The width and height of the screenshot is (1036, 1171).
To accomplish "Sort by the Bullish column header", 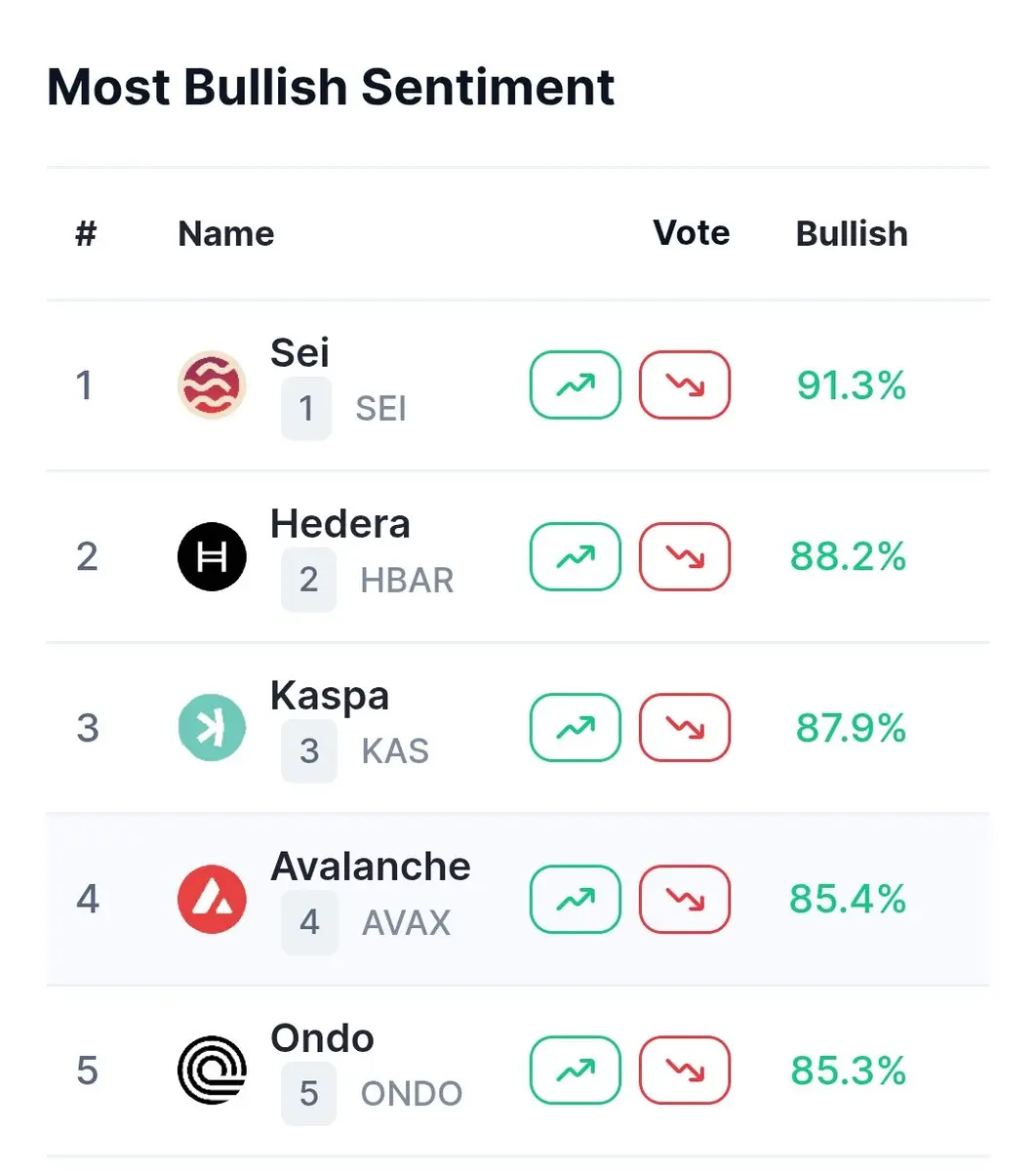I will pos(852,234).
